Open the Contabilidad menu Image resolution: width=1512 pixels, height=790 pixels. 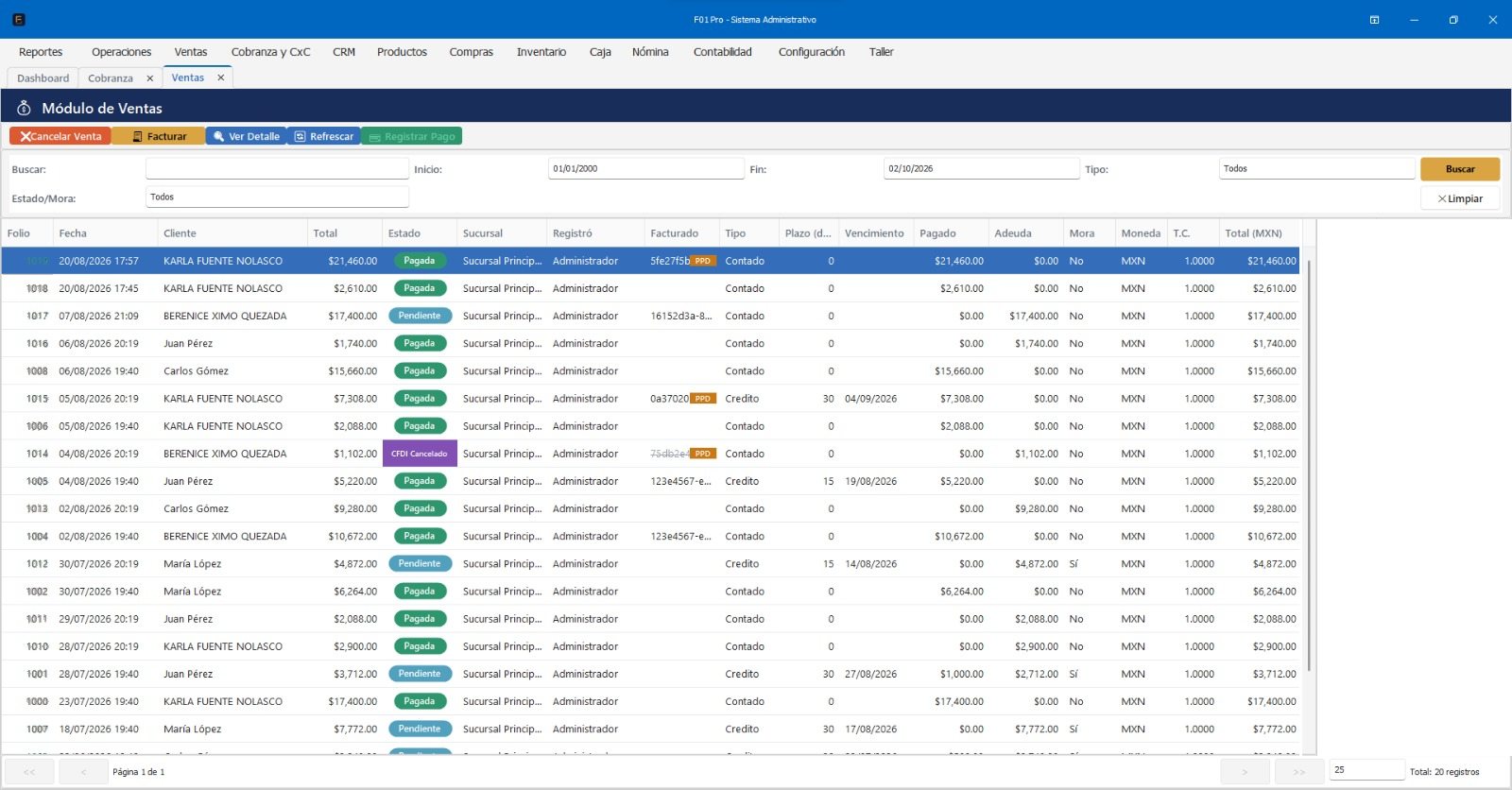[x=723, y=52]
